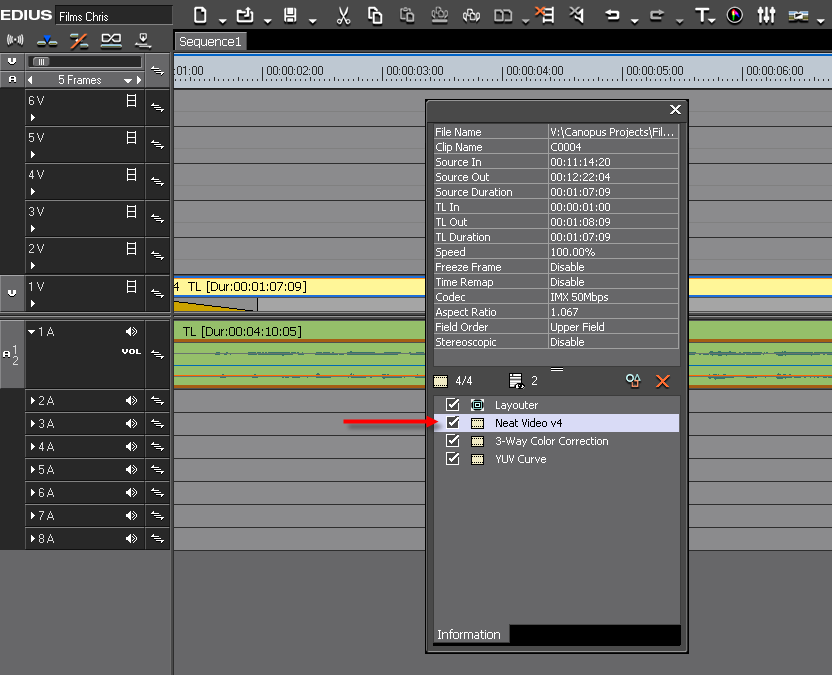Click the open setup dialog icon in Information panel
832x675 pixels.
point(632,381)
